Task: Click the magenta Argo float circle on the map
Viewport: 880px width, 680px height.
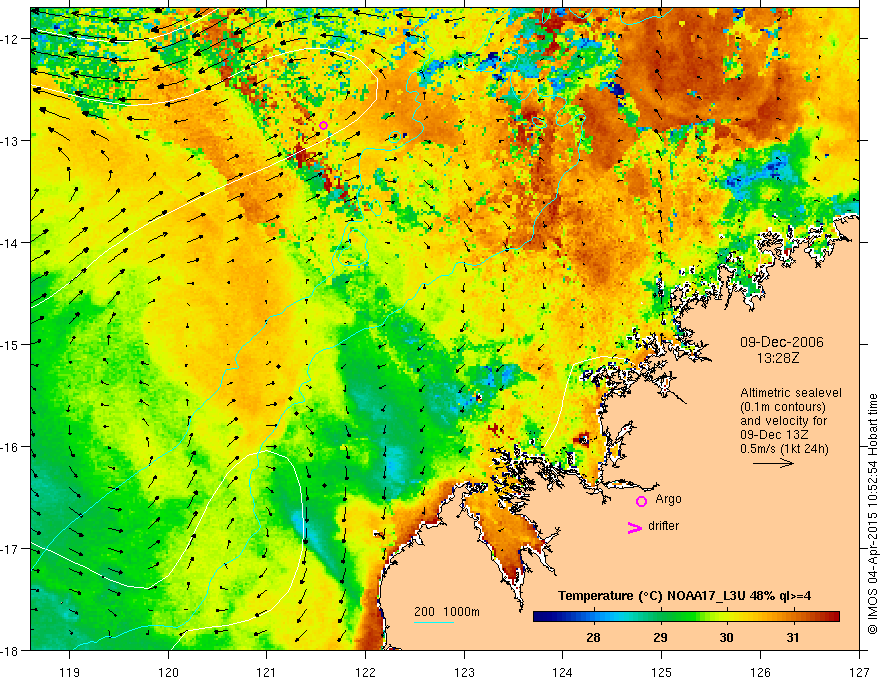Action: [x=323, y=125]
